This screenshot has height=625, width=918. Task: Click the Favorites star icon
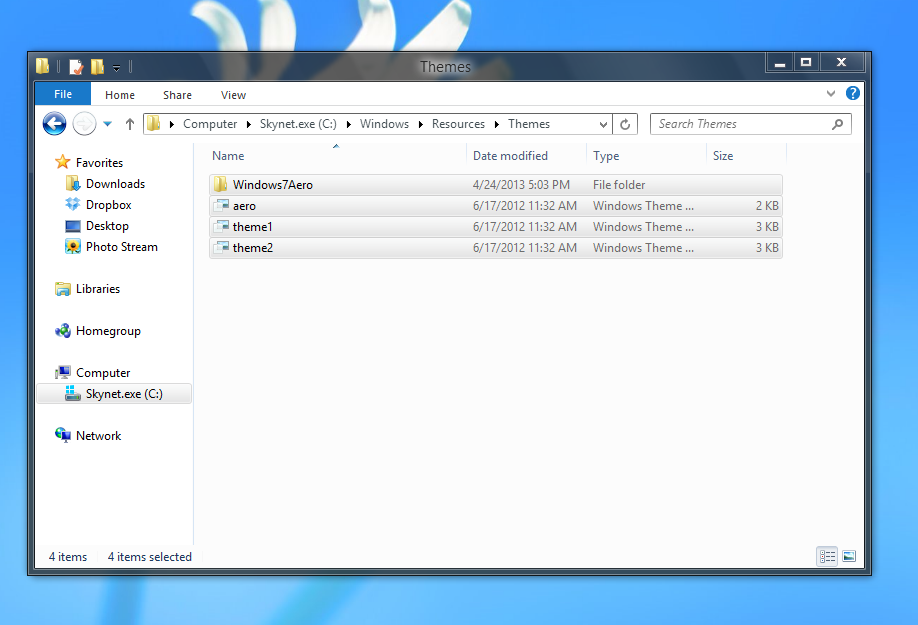click(63, 162)
